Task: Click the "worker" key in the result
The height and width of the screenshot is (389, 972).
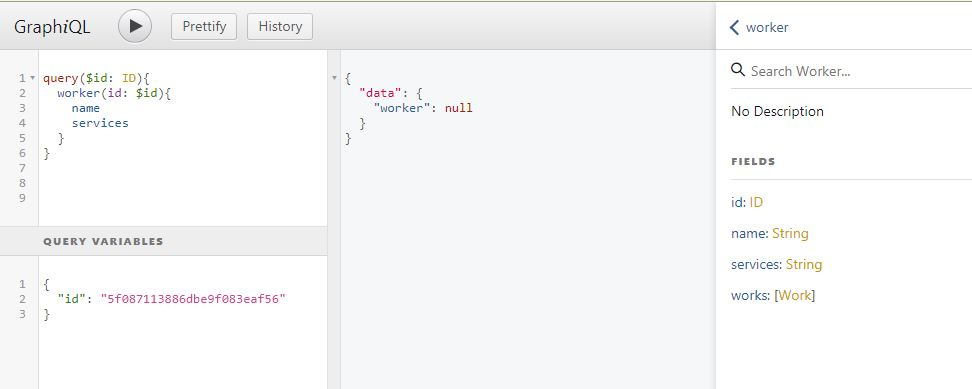Action: 402,108
